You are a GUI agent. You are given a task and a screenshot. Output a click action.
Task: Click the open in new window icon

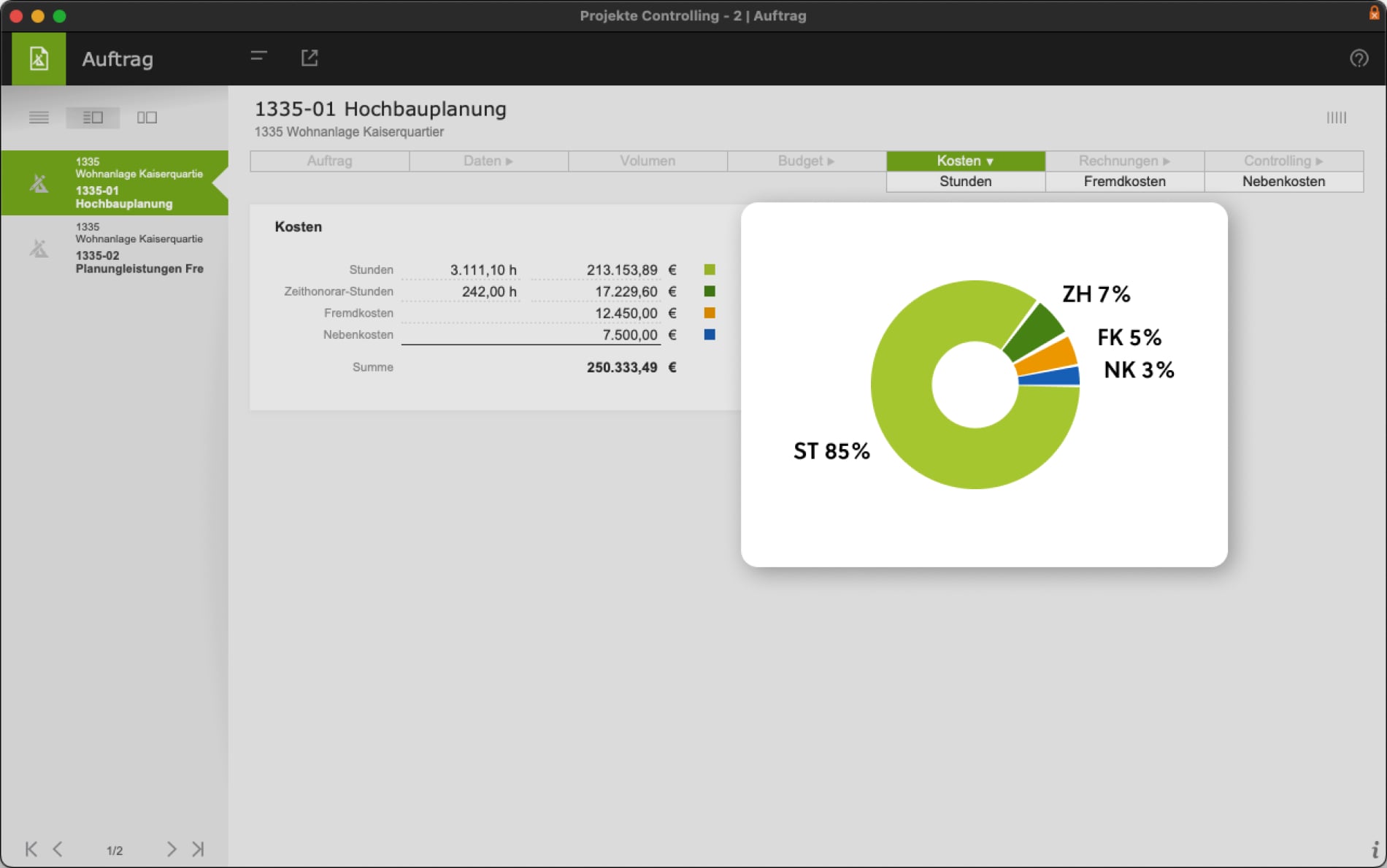coord(310,58)
